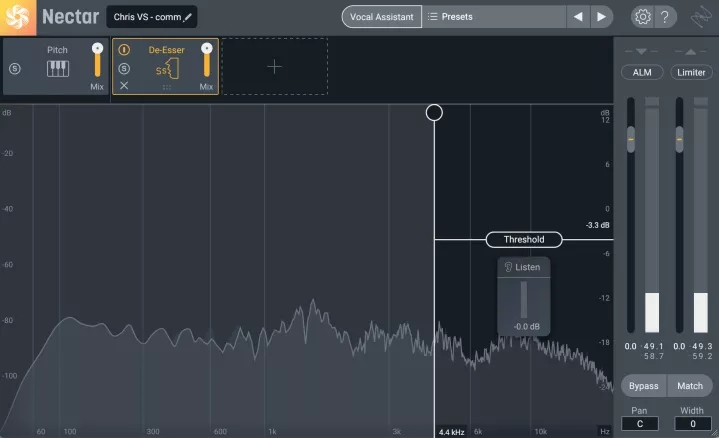Solo the De-Esser module

click(x=124, y=68)
